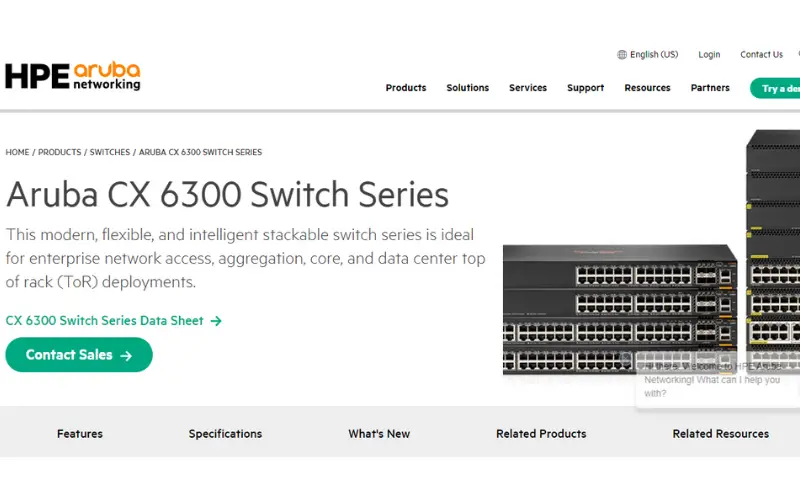Open the Resources menu
Screen dimensions: 800x500
(x=647, y=88)
